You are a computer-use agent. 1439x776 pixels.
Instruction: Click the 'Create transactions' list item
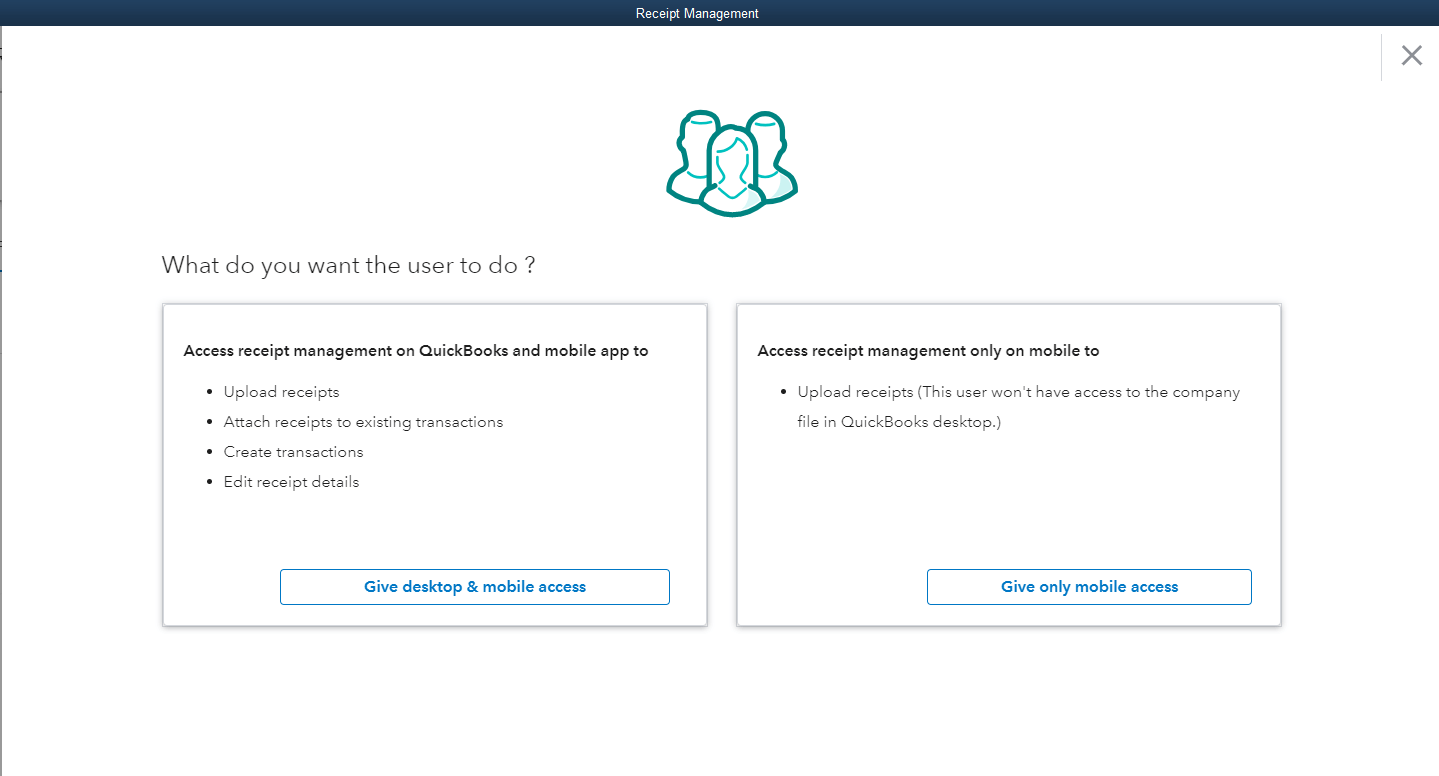293,452
